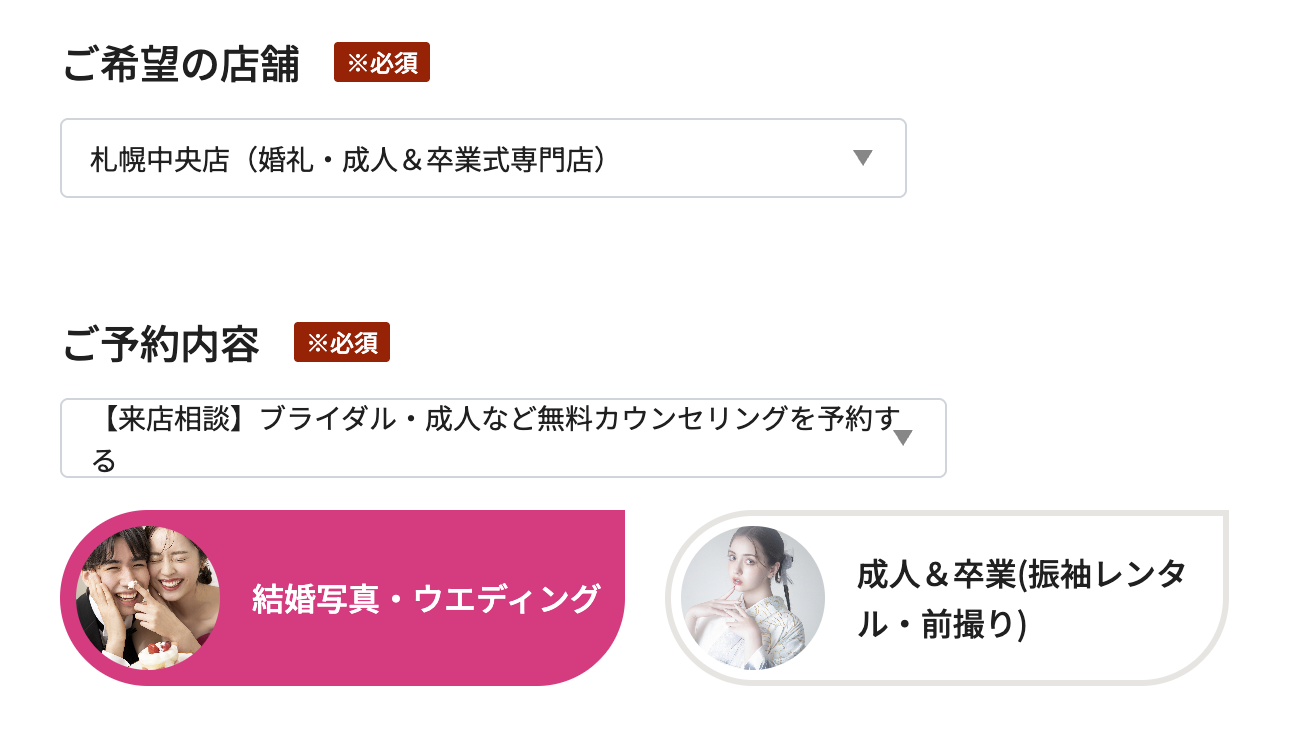Click the ご予約内容 heading
This screenshot has height=754, width=1308.
tap(161, 344)
